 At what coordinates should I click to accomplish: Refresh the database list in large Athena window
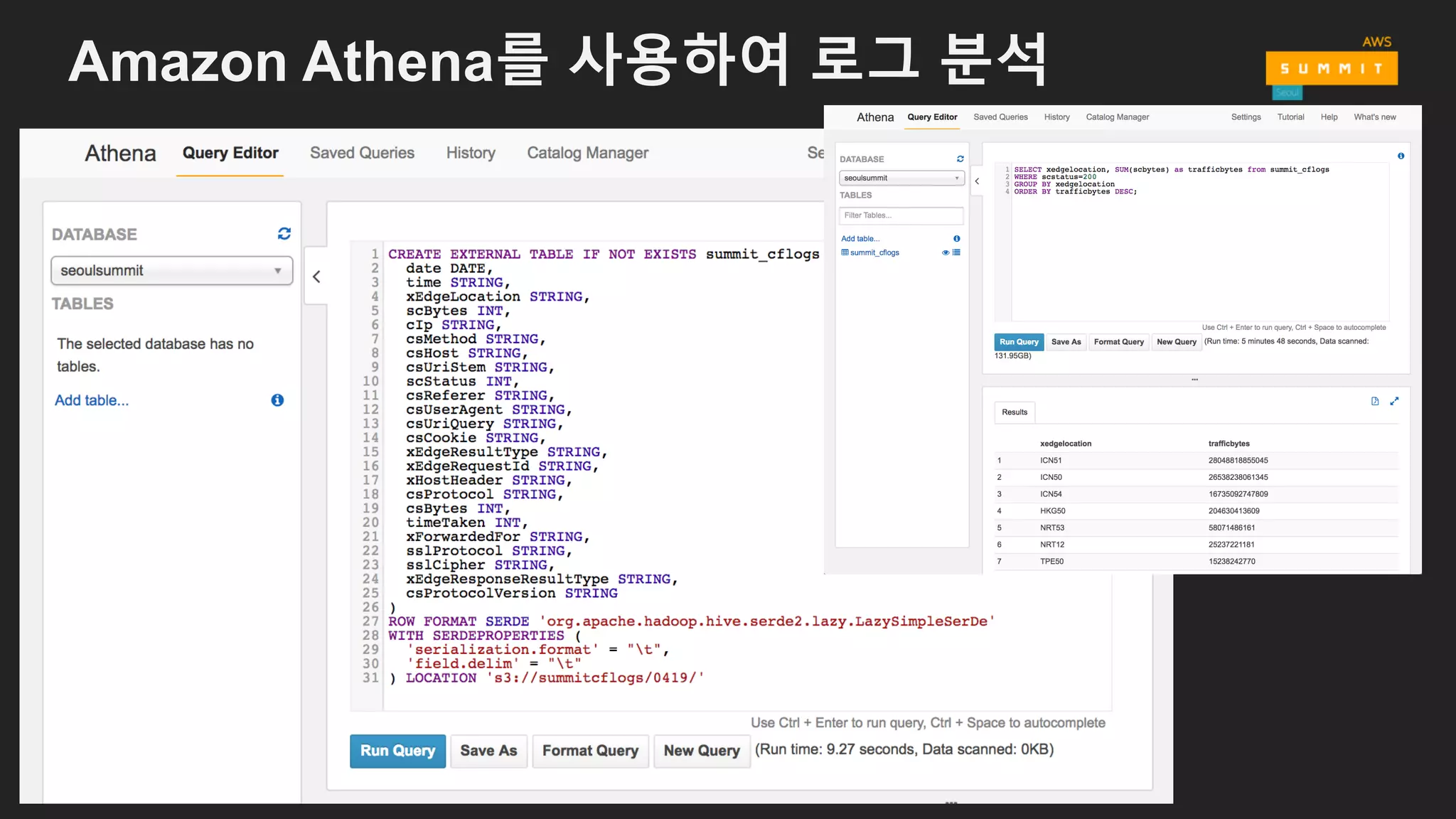(284, 234)
